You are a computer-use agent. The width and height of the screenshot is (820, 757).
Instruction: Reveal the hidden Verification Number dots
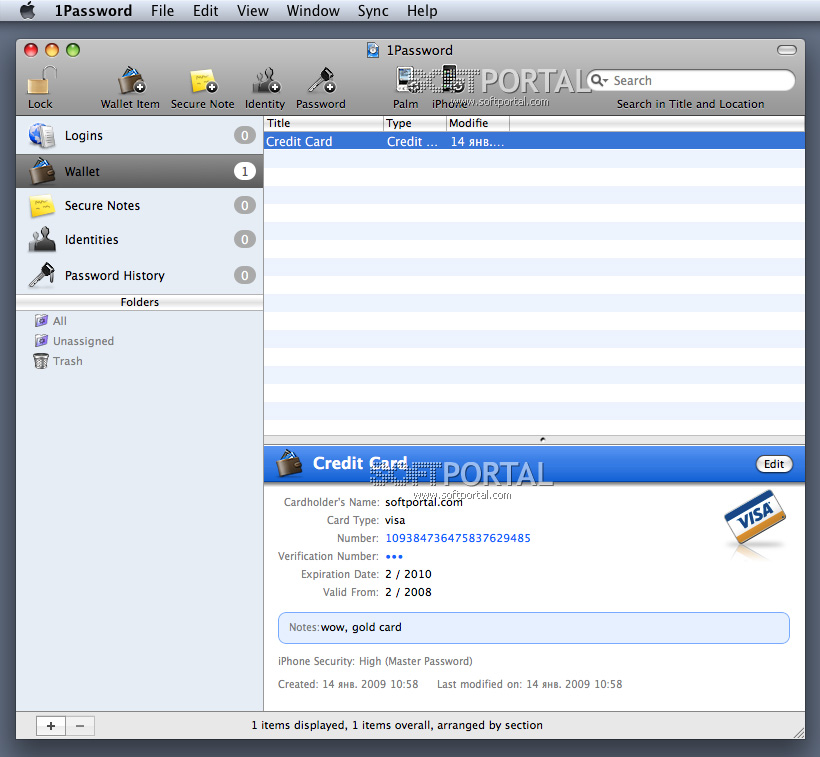pos(394,557)
